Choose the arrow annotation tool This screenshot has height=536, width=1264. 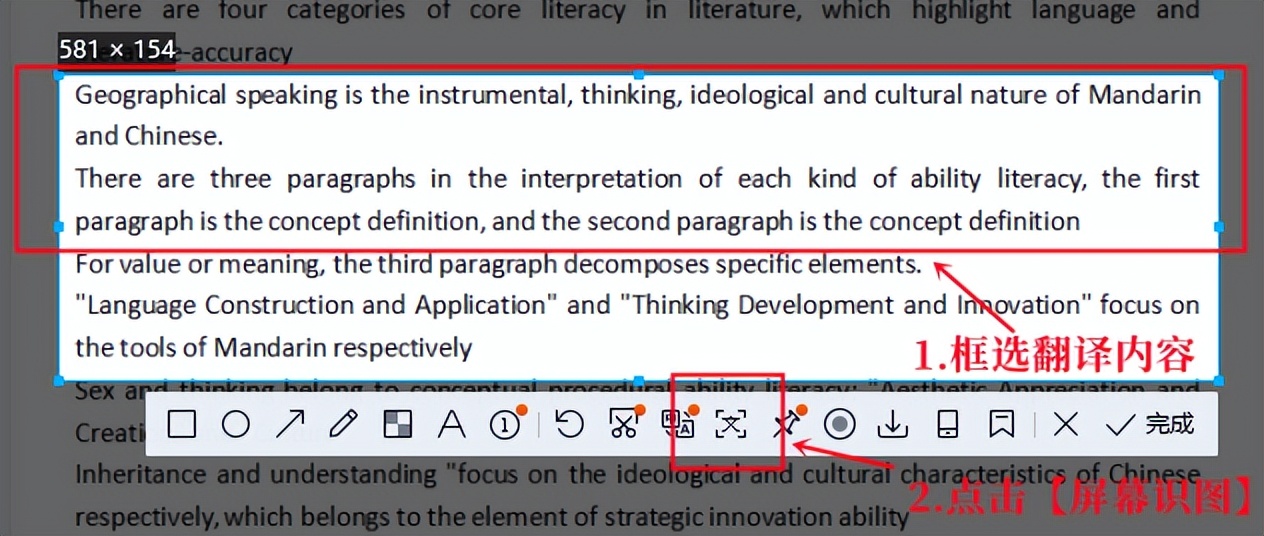tap(290, 425)
